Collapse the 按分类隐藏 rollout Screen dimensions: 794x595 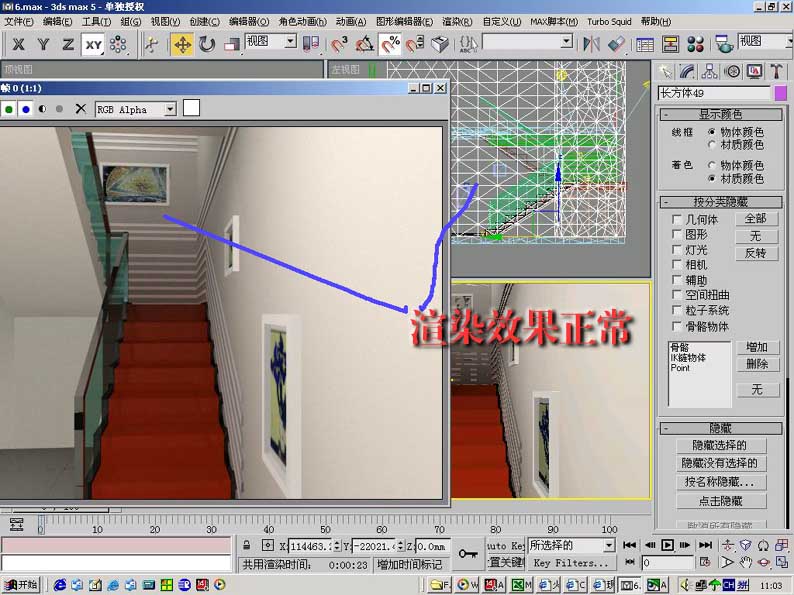coord(721,202)
